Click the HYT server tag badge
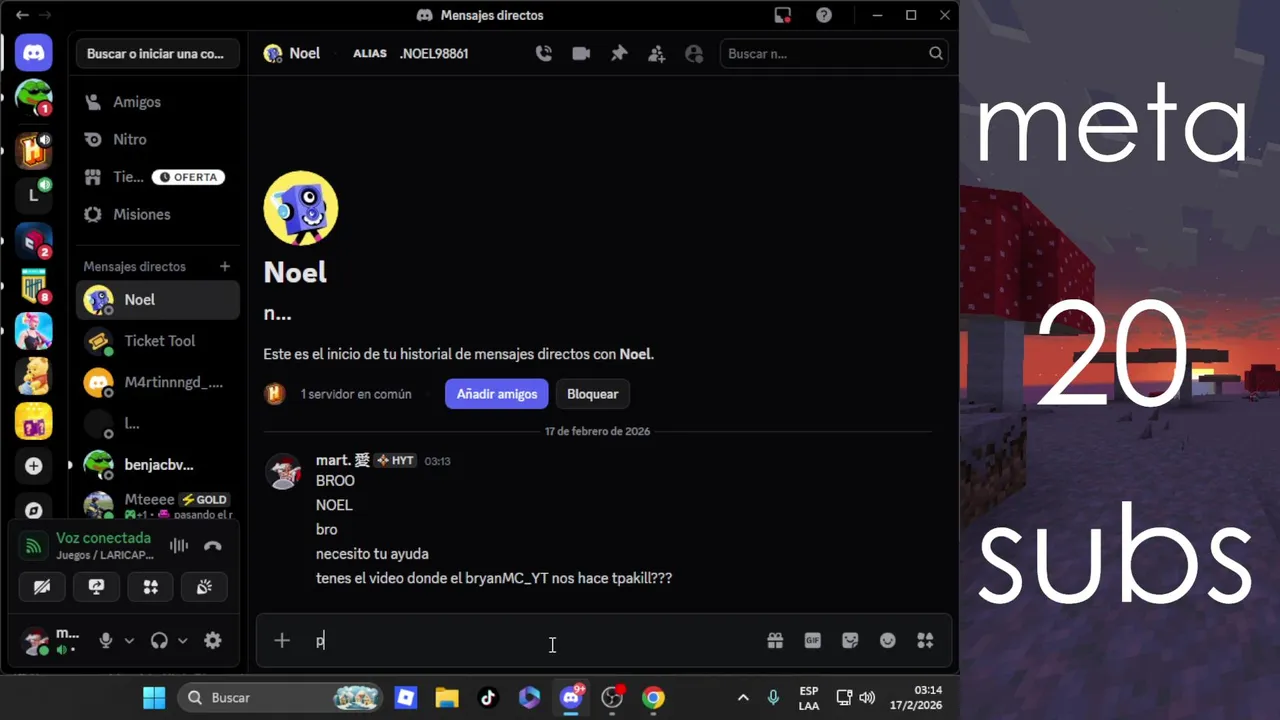This screenshot has width=1280, height=720. coord(395,460)
